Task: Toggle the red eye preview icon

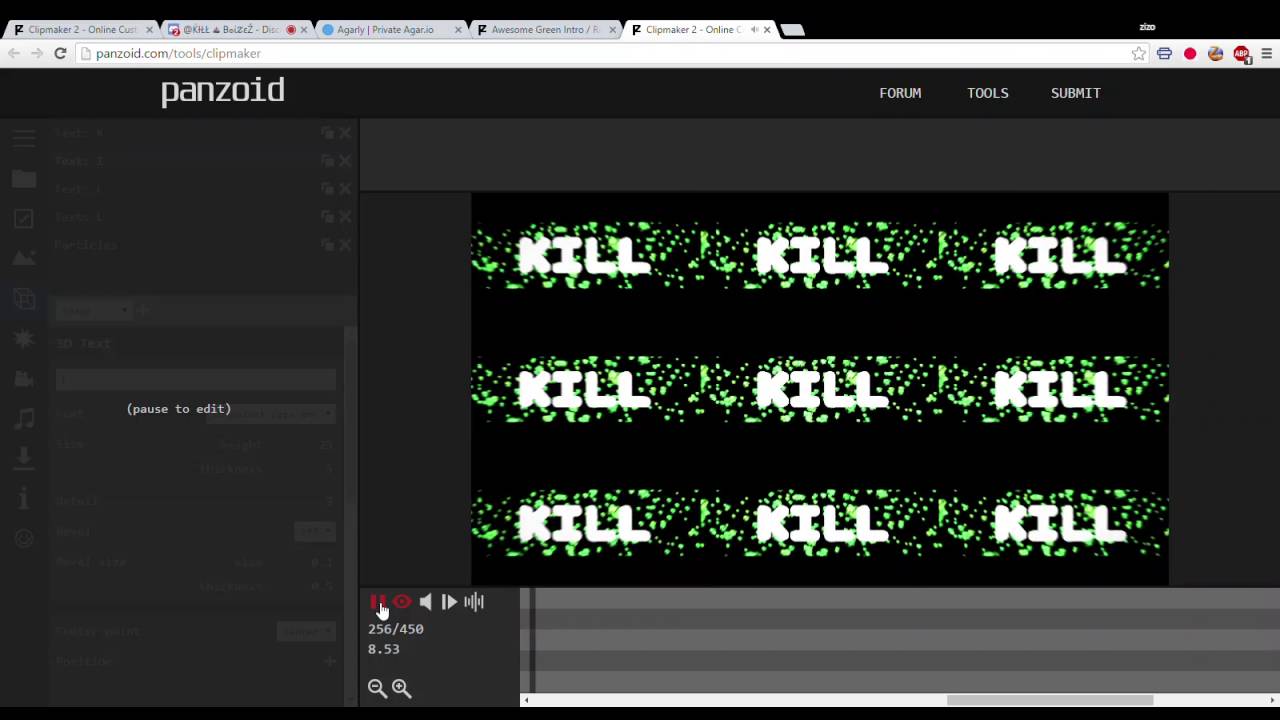Action: [402, 602]
